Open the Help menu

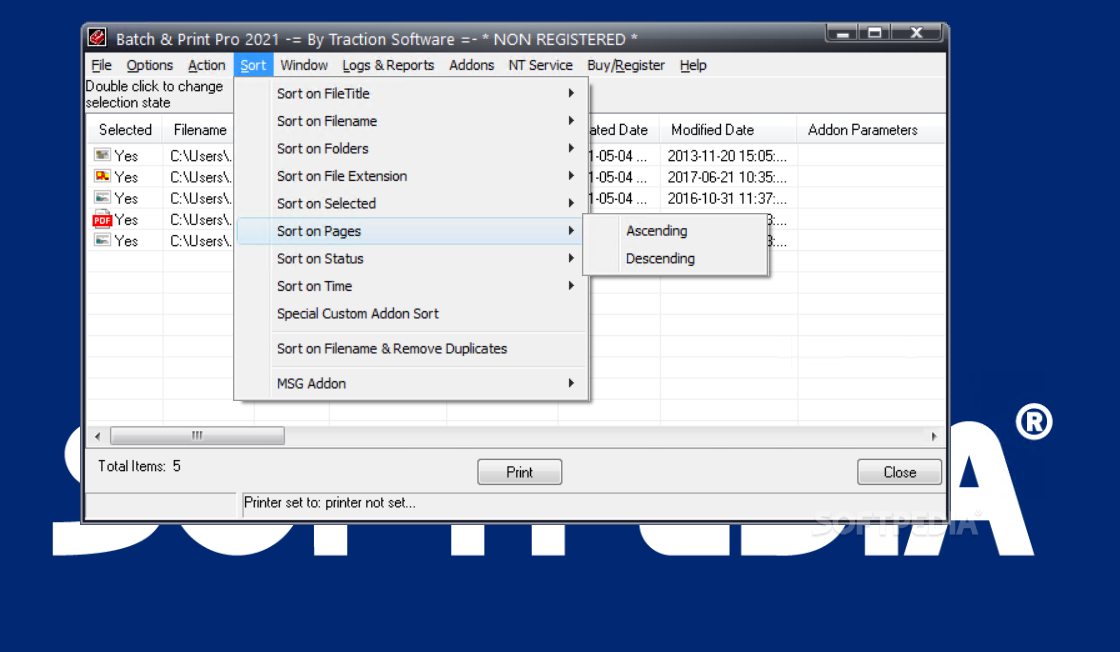[693, 65]
